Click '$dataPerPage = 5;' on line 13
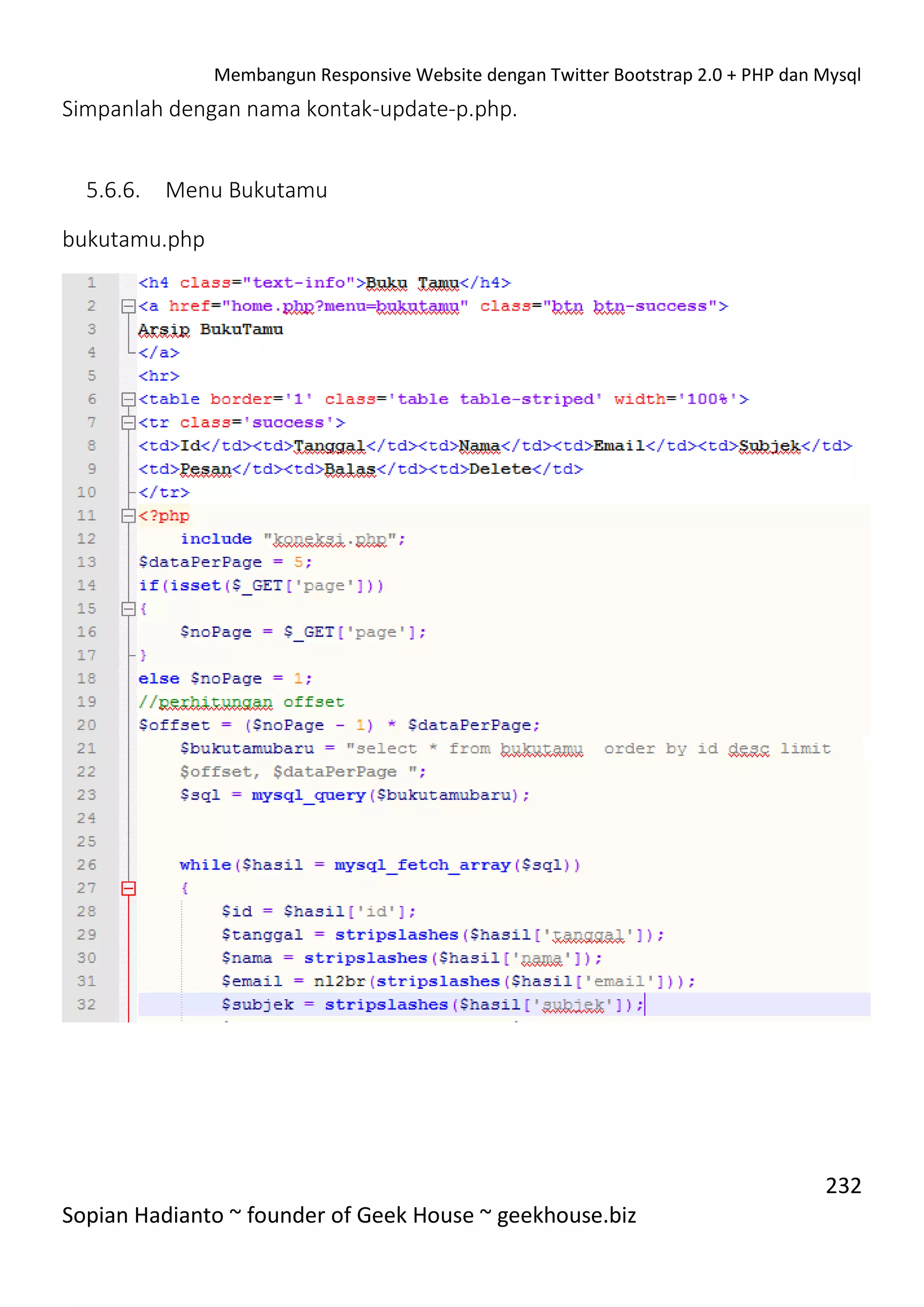The height and width of the screenshot is (1307, 924). pos(225,562)
